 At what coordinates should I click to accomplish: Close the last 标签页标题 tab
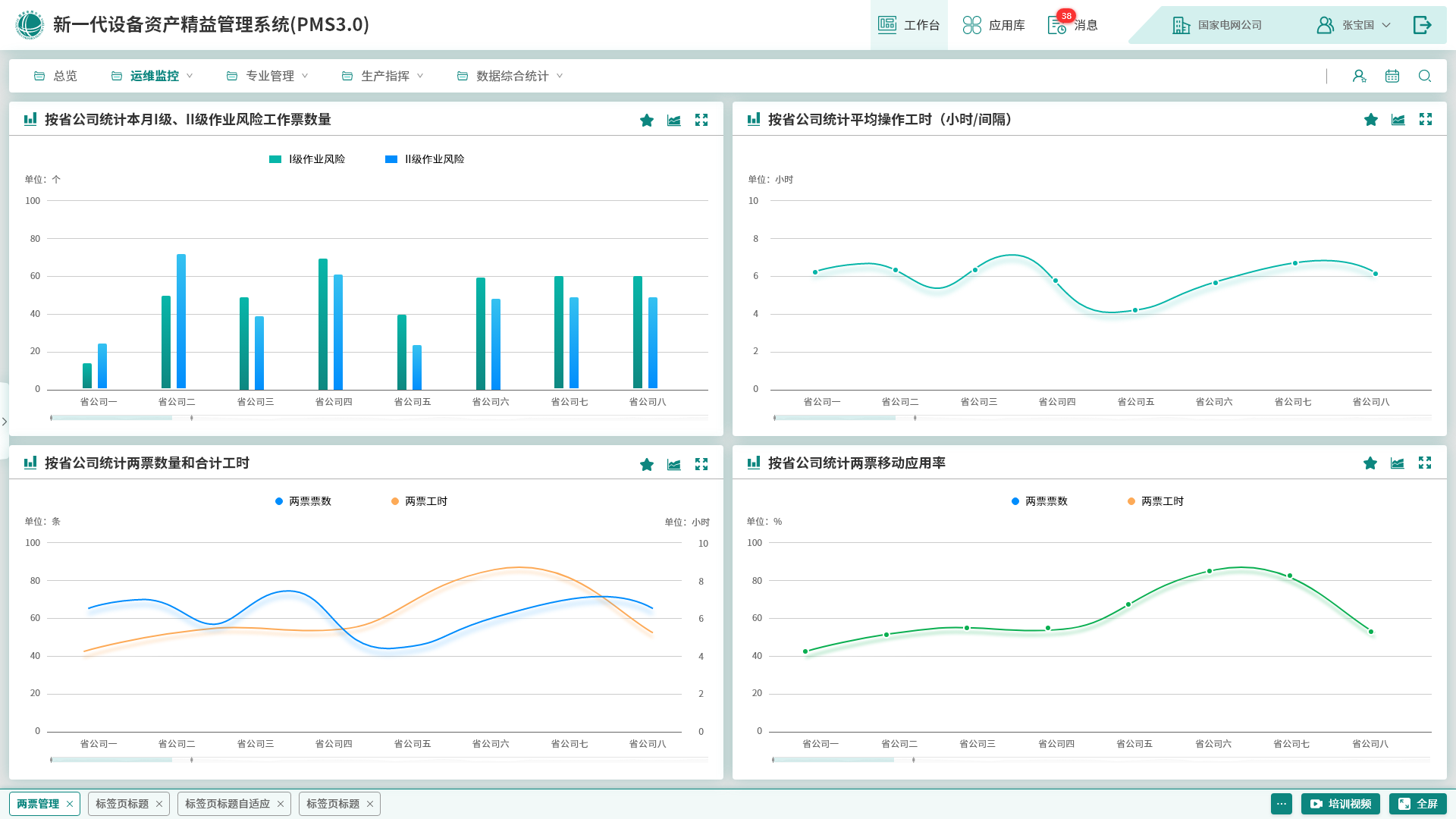[x=370, y=804]
